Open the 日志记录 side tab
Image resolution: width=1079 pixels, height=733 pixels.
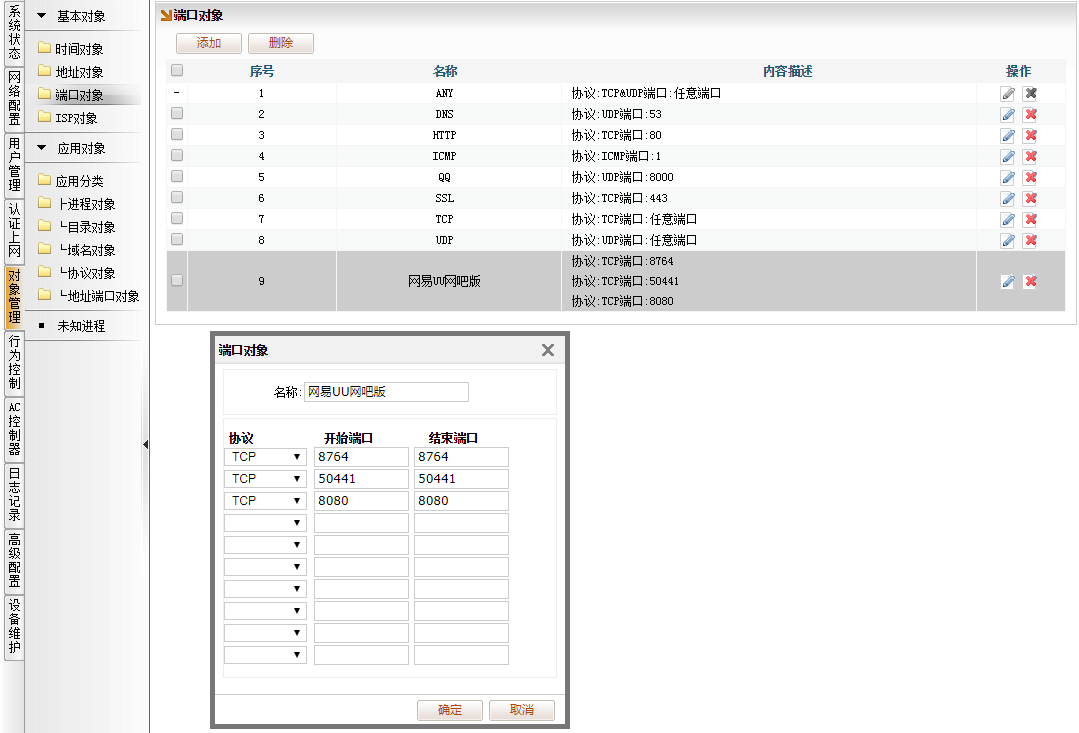(x=14, y=494)
